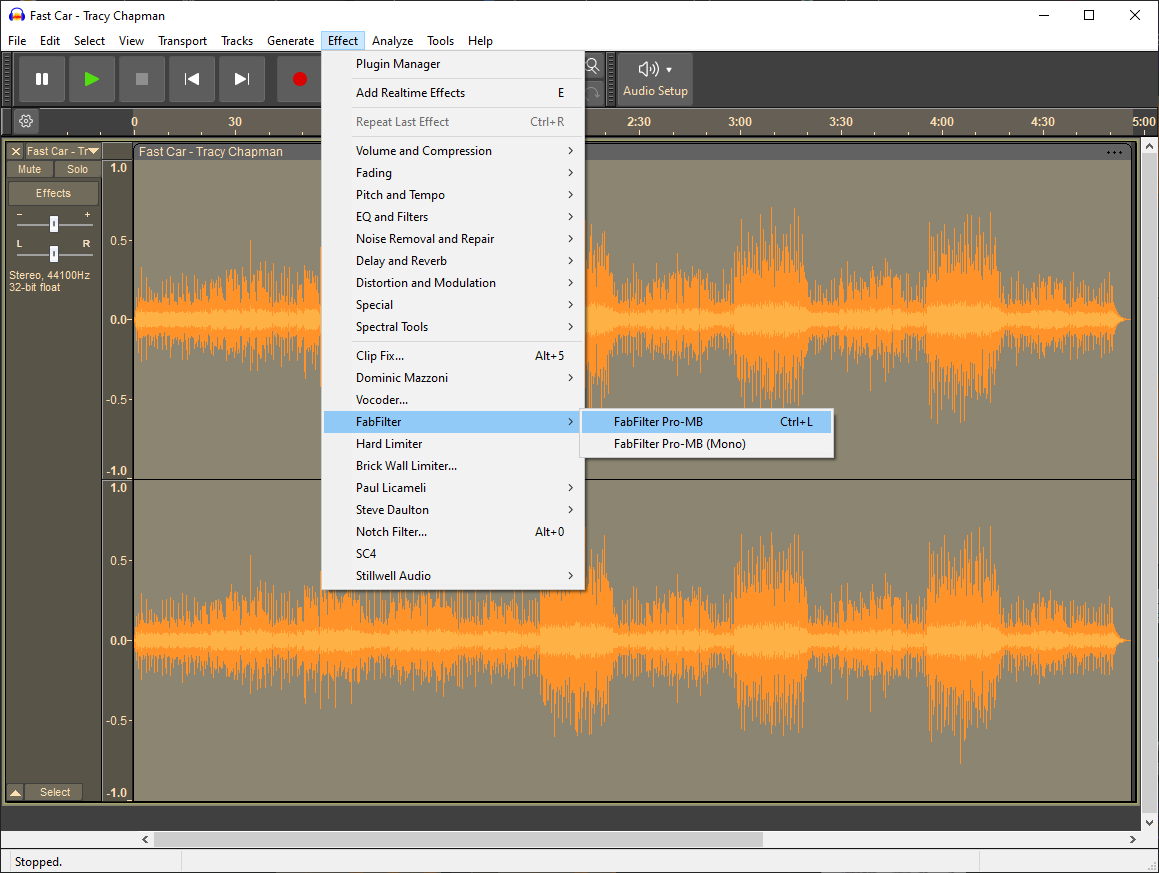
Task: Expand the Volume and Compression submenu
Action: [x=454, y=151]
